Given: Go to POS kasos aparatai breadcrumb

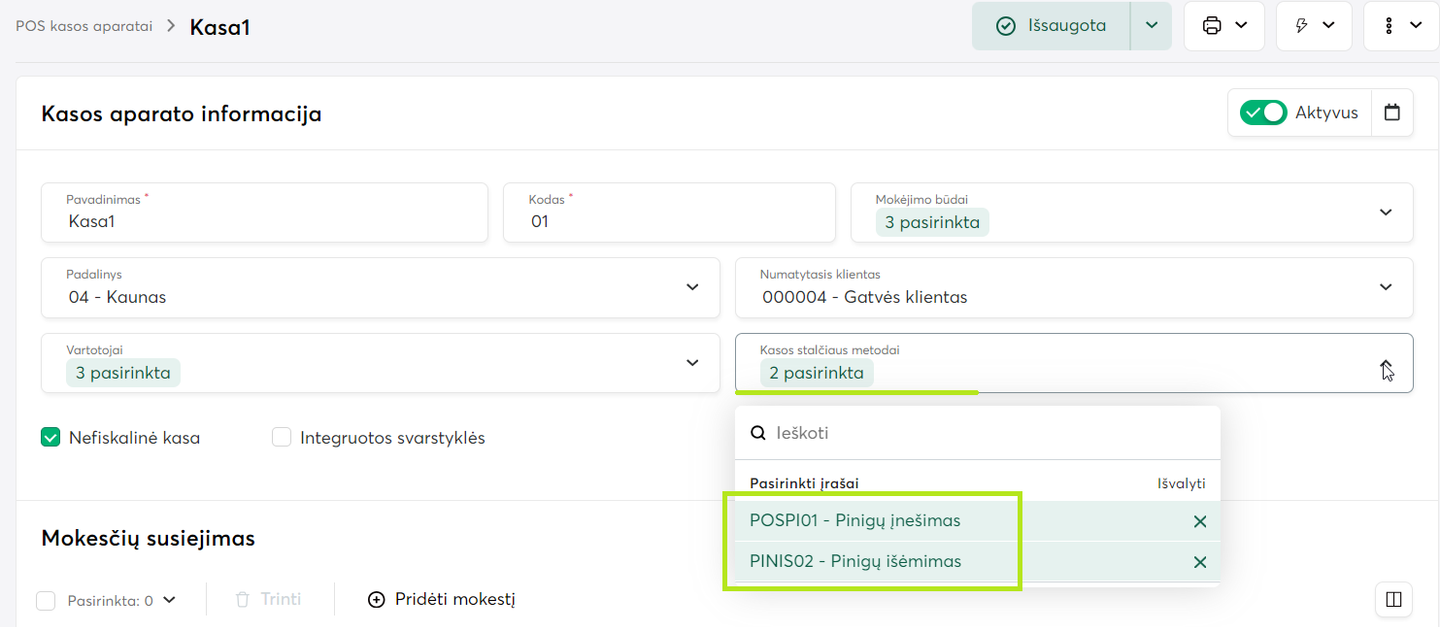Looking at the screenshot, I should 84,26.
